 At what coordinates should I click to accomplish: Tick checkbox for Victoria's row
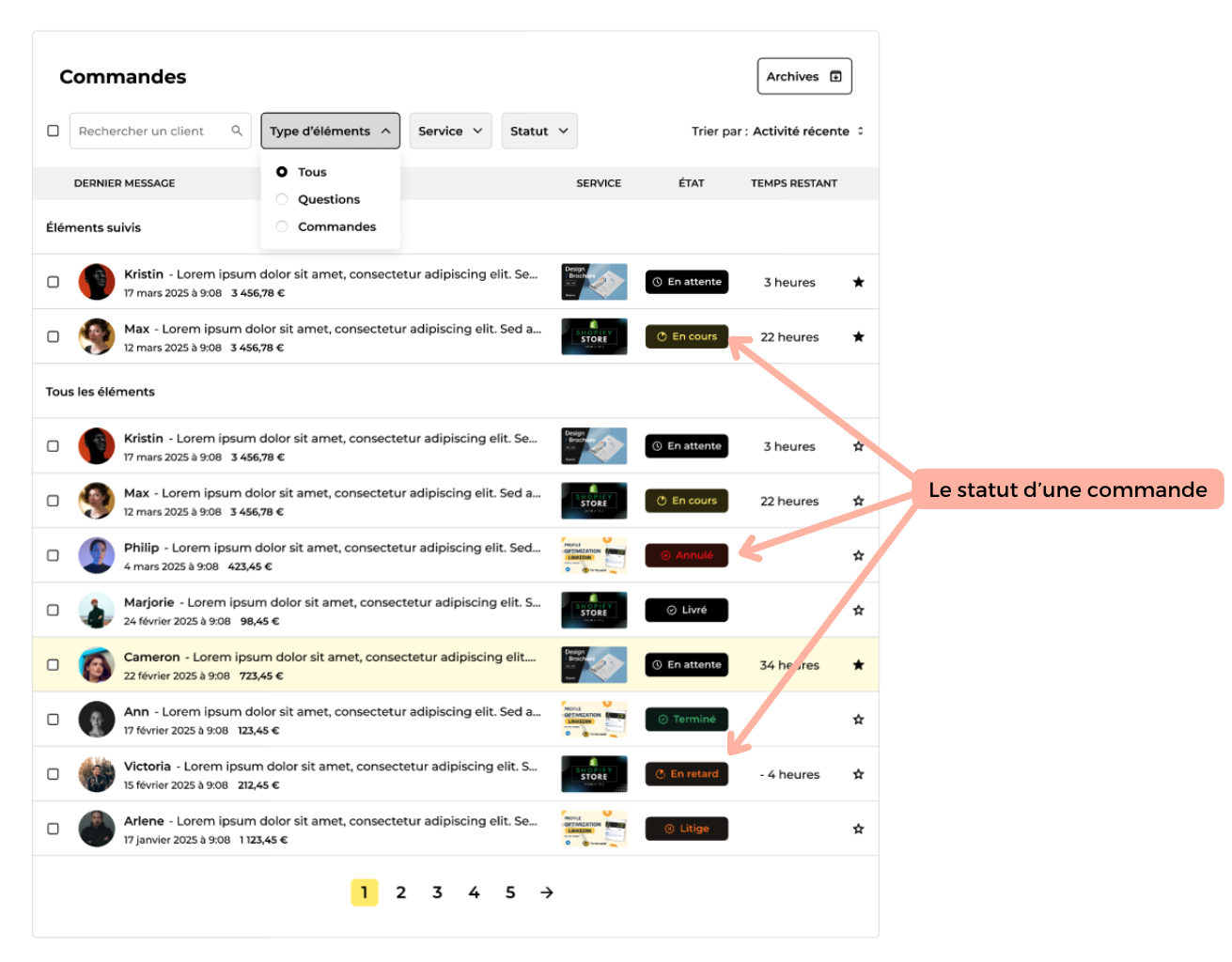click(53, 774)
